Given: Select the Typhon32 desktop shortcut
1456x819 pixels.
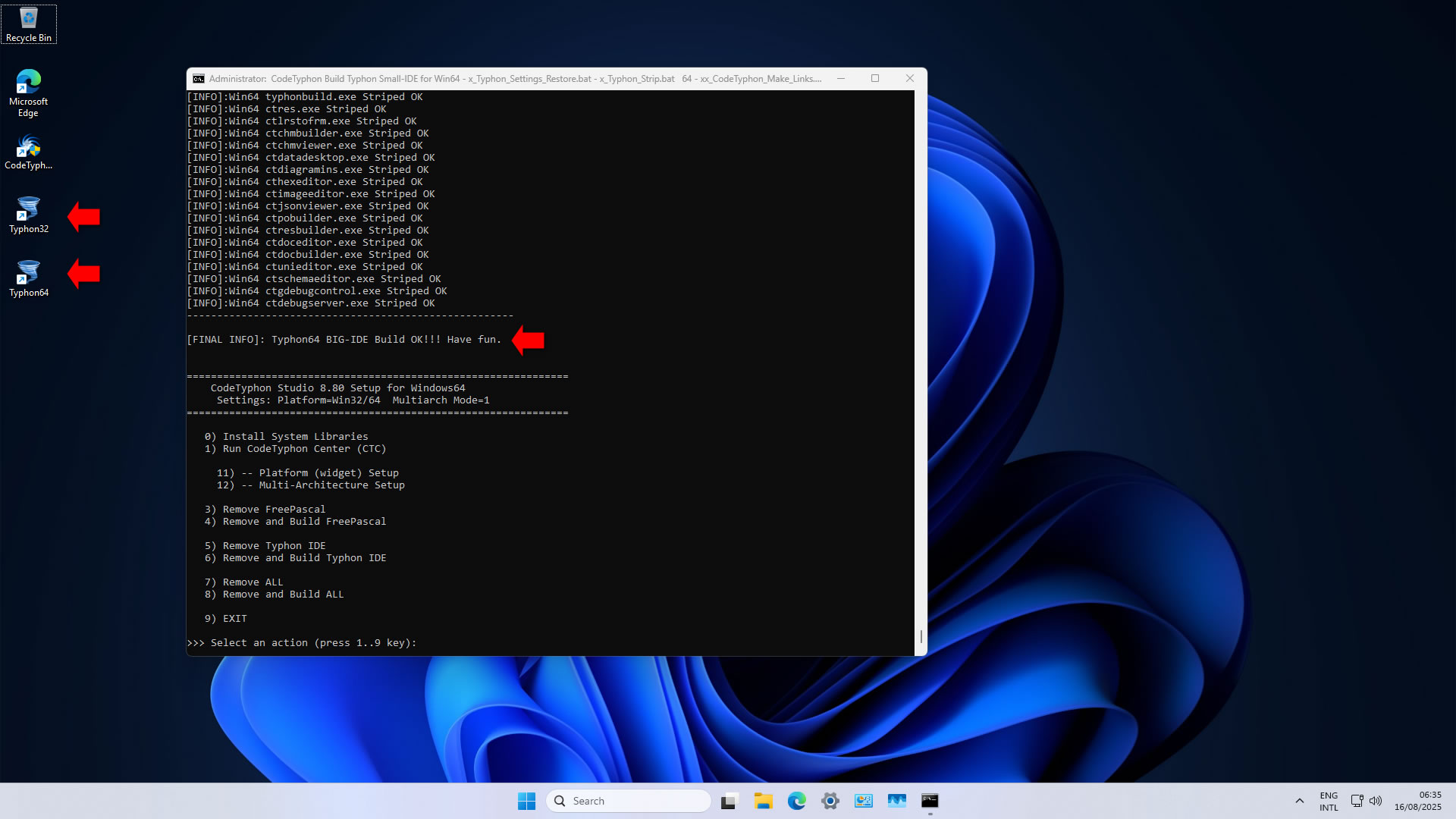Looking at the screenshot, I should tap(29, 215).
